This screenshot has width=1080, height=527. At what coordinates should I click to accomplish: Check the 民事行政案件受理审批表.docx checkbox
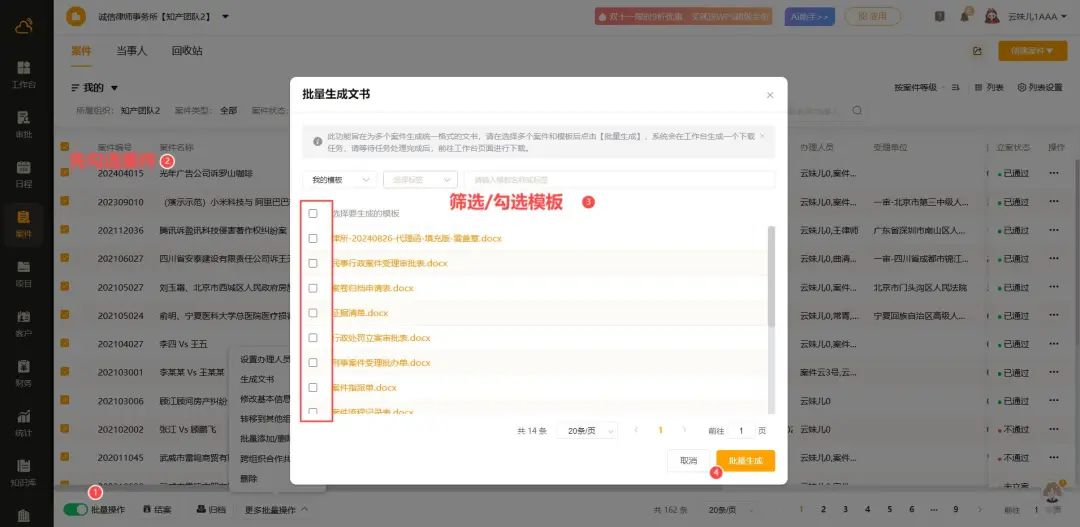click(313, 263)
